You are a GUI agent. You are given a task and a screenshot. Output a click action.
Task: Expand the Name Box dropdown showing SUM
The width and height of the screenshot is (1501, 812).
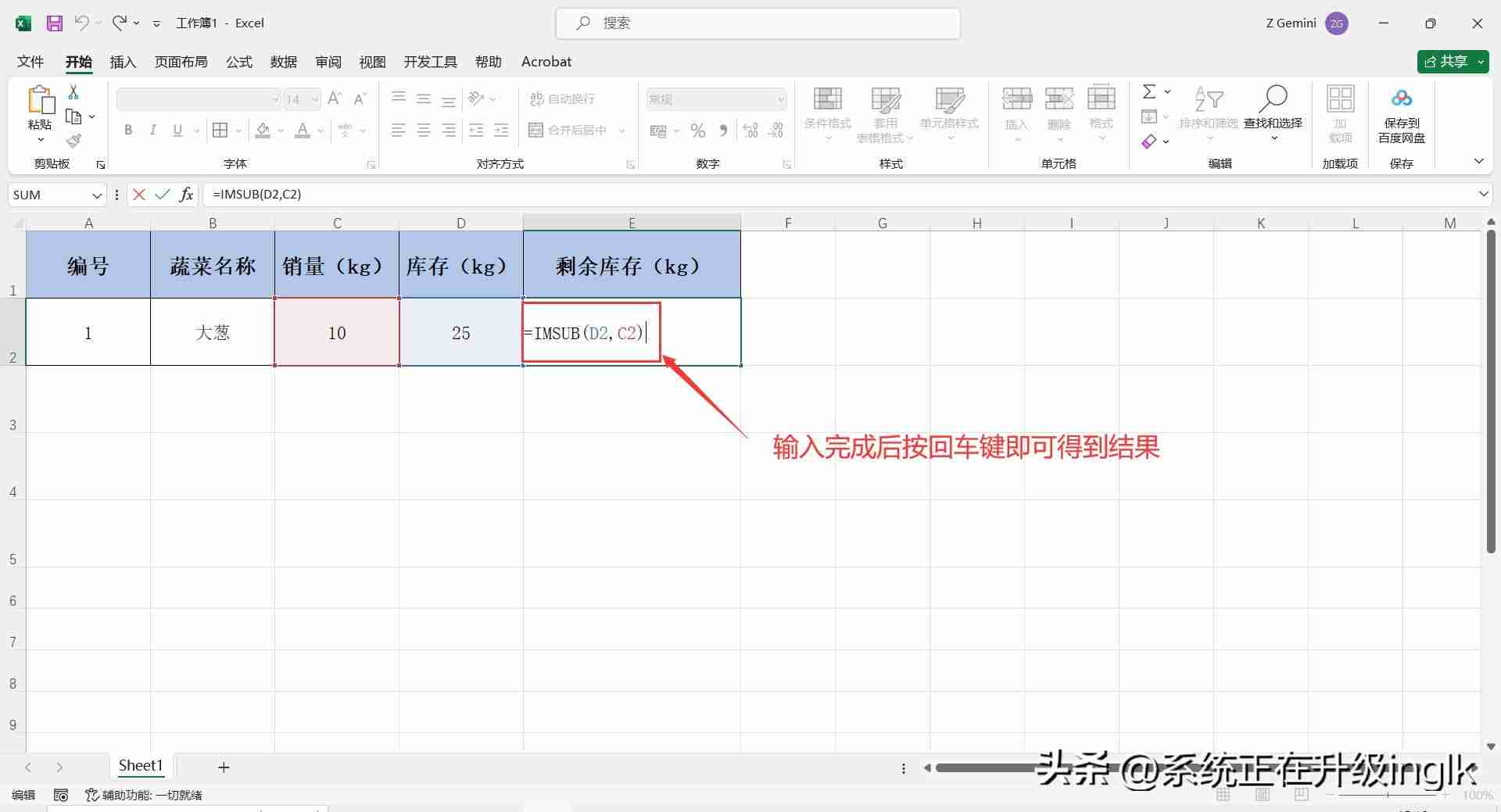(97, 195)
